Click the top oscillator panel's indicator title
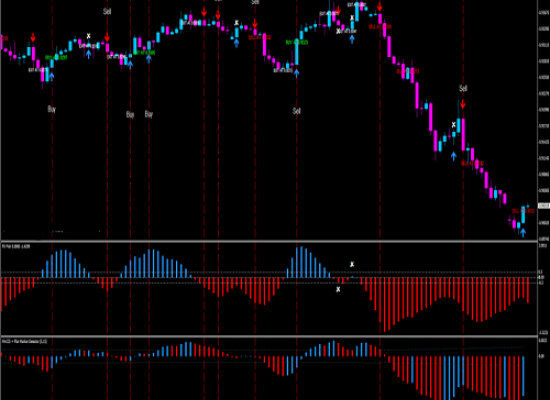Viewport: 550px width, 400px height. [16, 247]
